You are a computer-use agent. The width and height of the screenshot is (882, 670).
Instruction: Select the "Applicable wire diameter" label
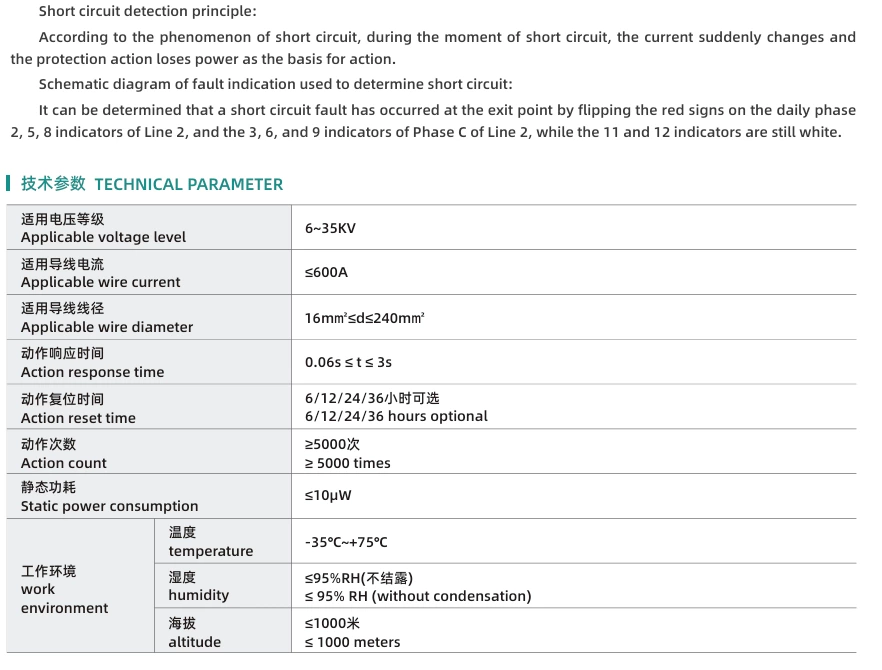[x=107, y=327]
